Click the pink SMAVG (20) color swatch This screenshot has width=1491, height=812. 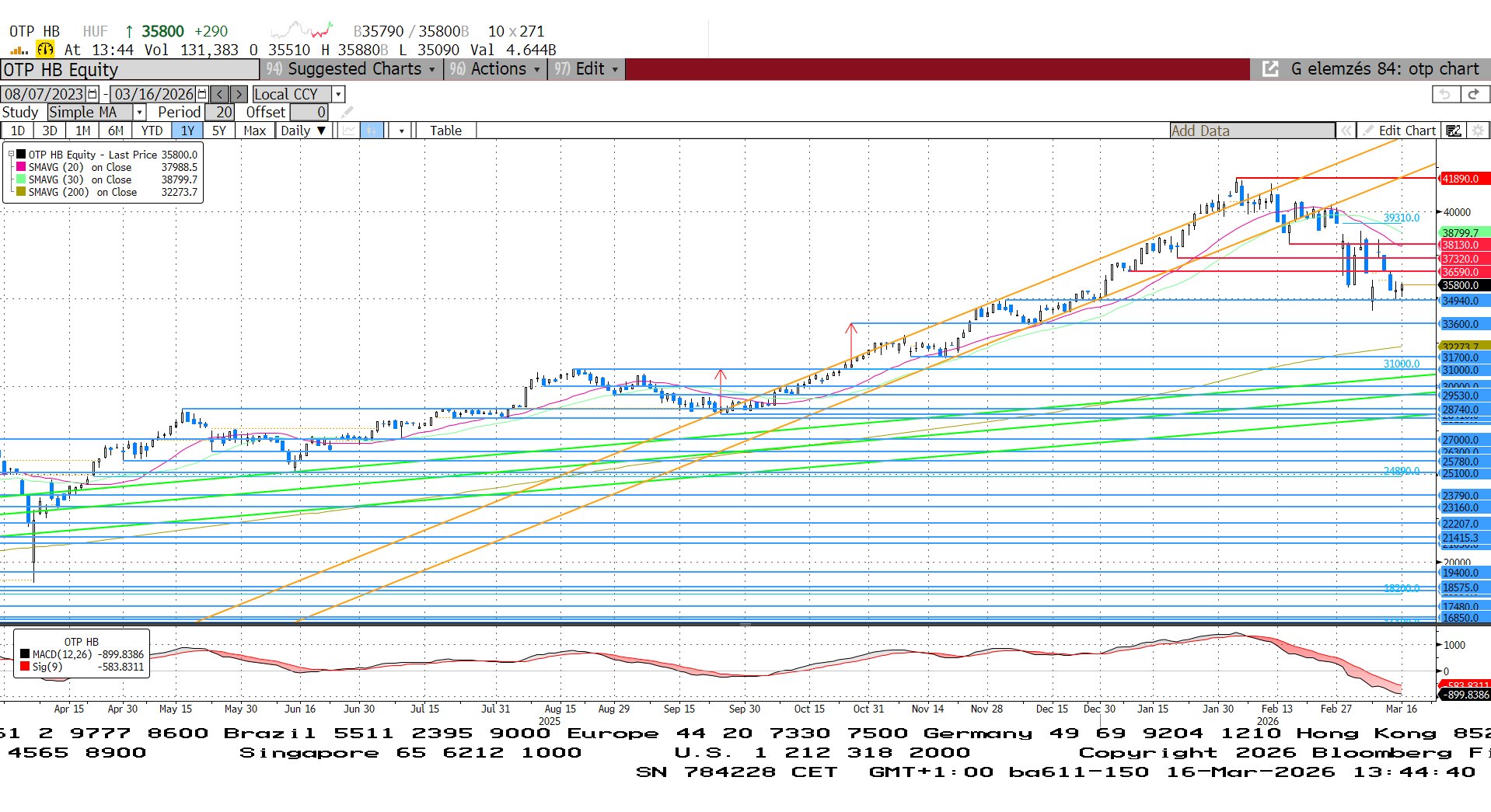[21, 167]
